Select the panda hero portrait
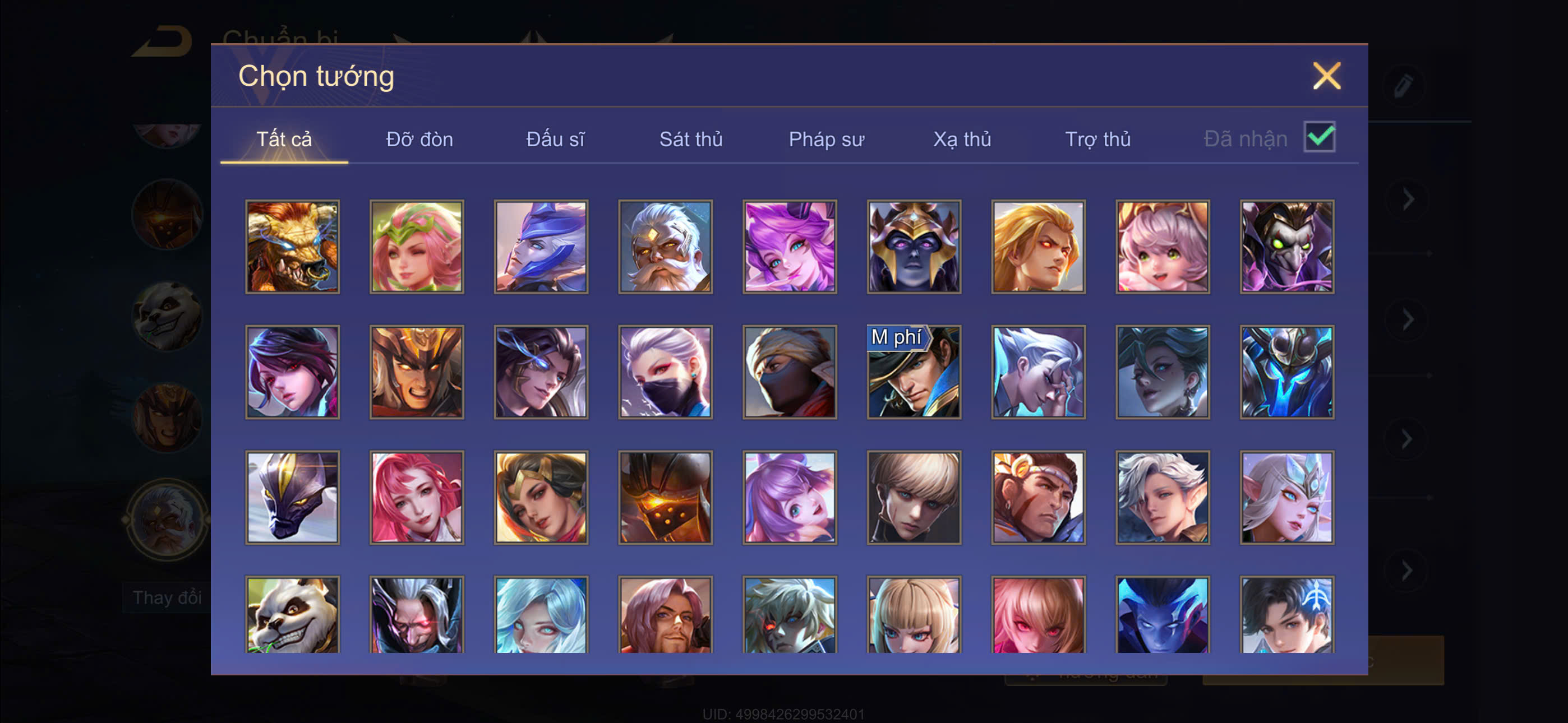Viewport: 1568px width, 723px height. point(293,614)
